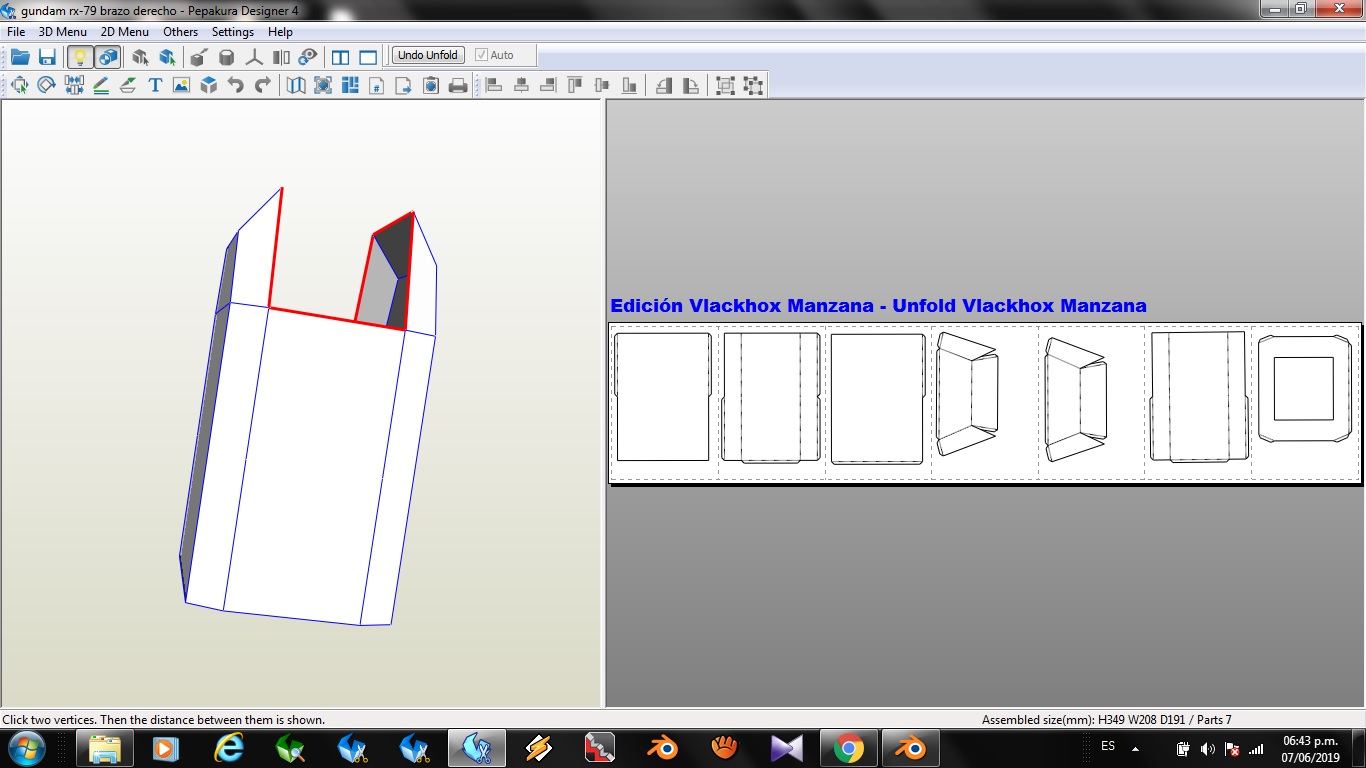Toggle the light bulb lighting button
Viewport: 1366px width, 768px height.
click(80, 57)
